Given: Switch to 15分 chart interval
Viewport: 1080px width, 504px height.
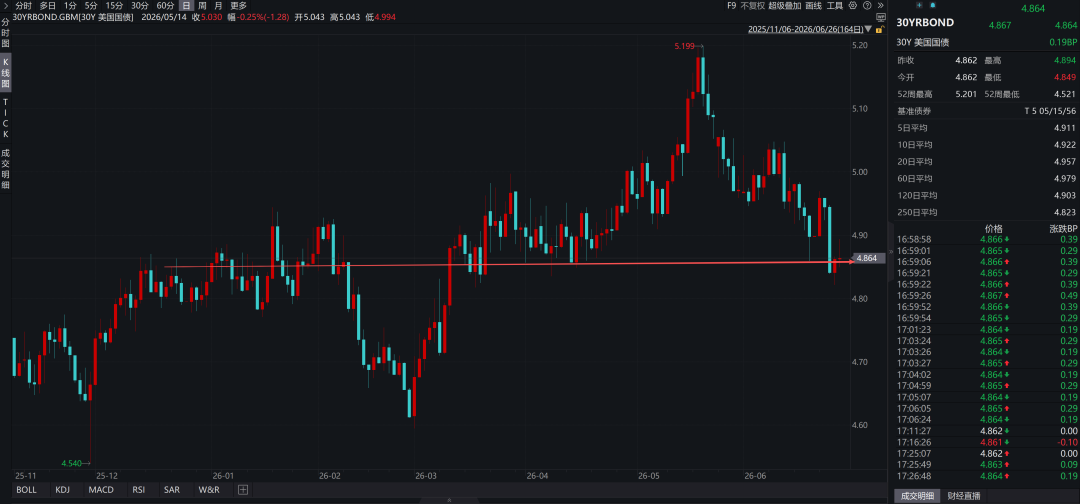Looking at the screenshot, I should [x=114, y=6].
